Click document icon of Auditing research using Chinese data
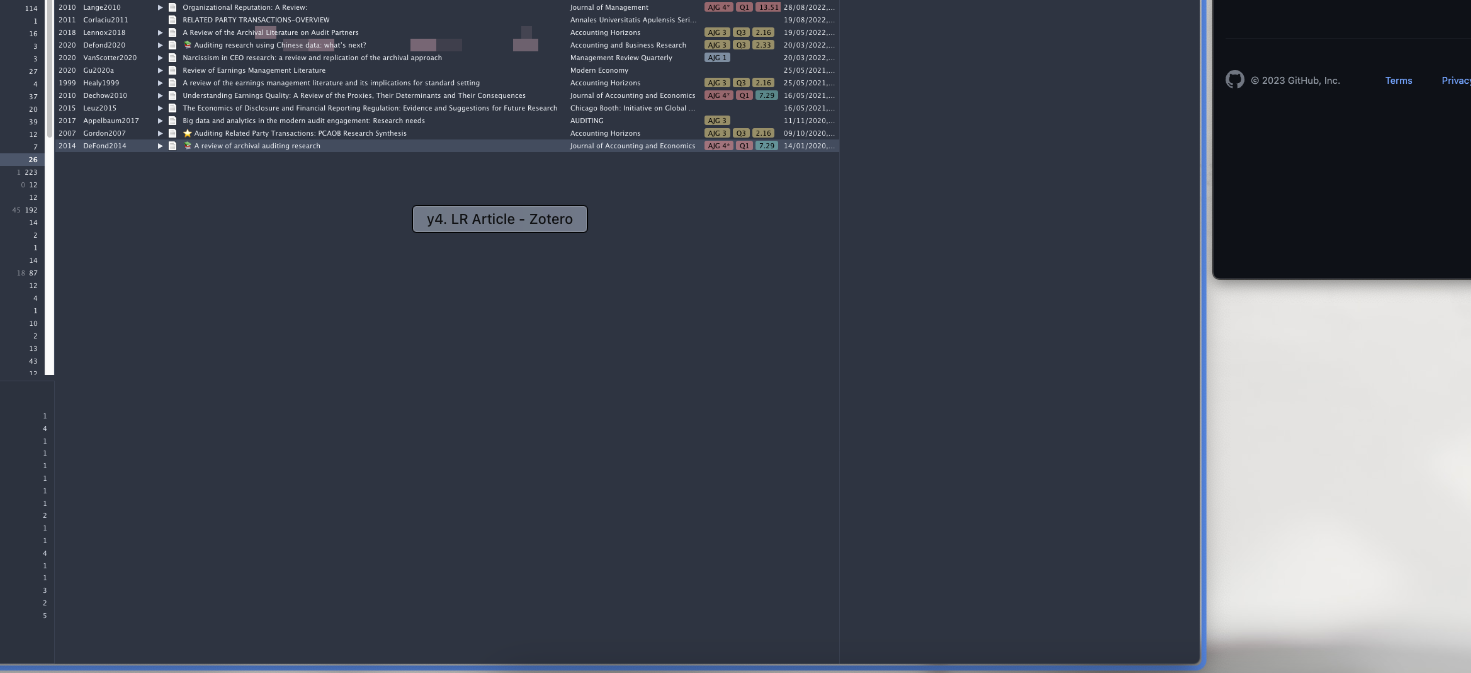The height and width of the screenshot is (673, 1471). pyautogui.click(x=172, y=45)
